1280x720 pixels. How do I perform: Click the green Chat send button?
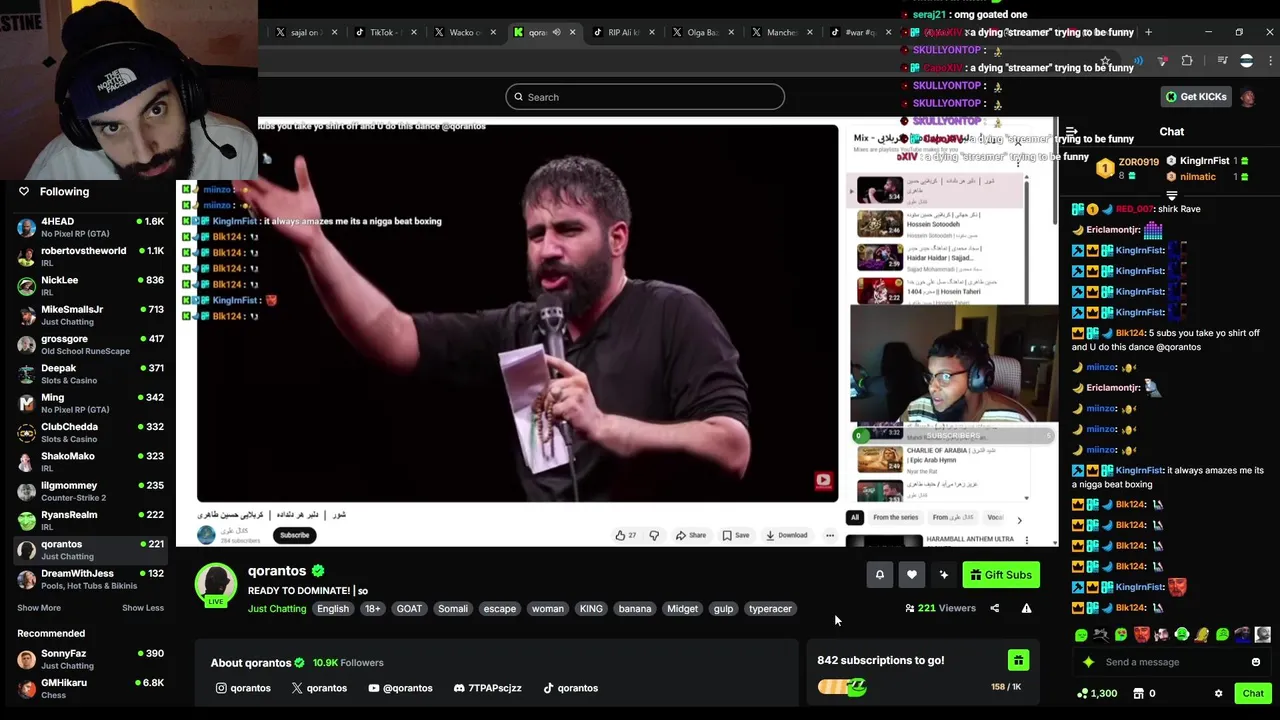pyautogui.click(x=1253, y=693)
